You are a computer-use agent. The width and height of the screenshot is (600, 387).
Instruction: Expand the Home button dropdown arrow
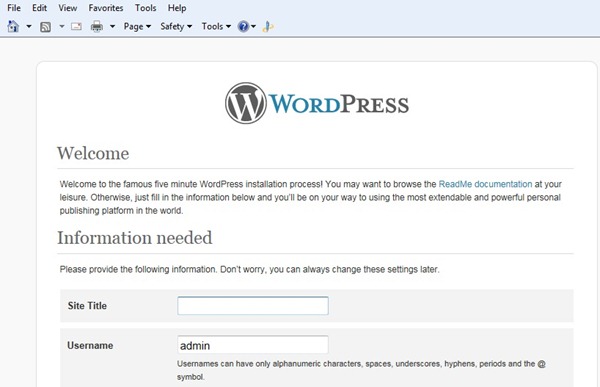(29, 26)
